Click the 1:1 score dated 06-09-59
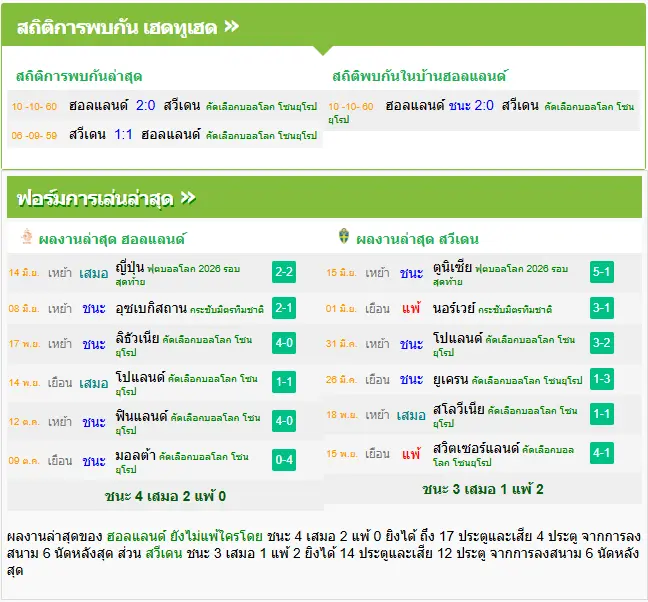Viewport: 648px width, 602px height. [123, 134]
